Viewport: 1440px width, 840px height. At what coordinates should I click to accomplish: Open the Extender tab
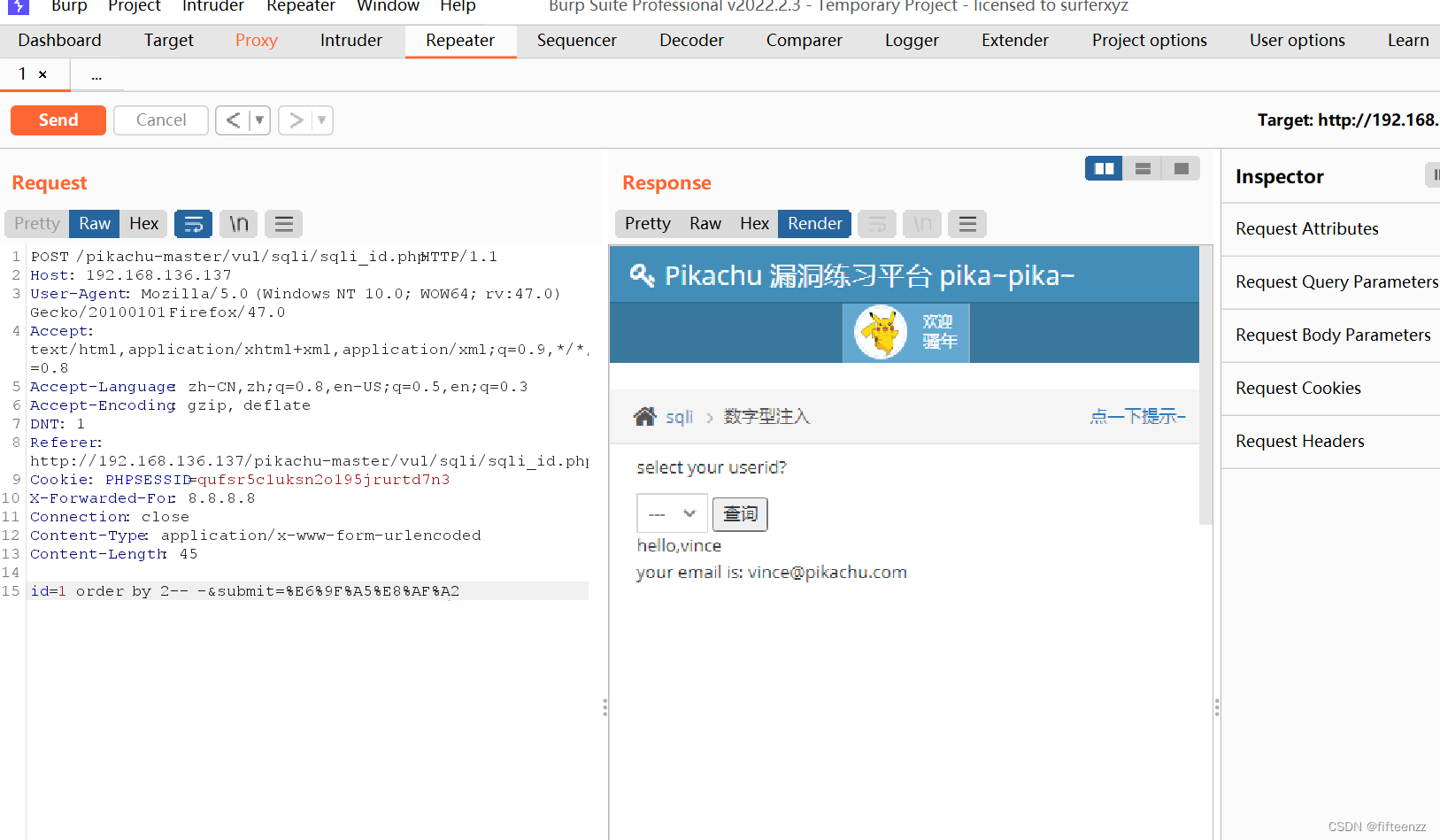click(x=1015, y=41)
